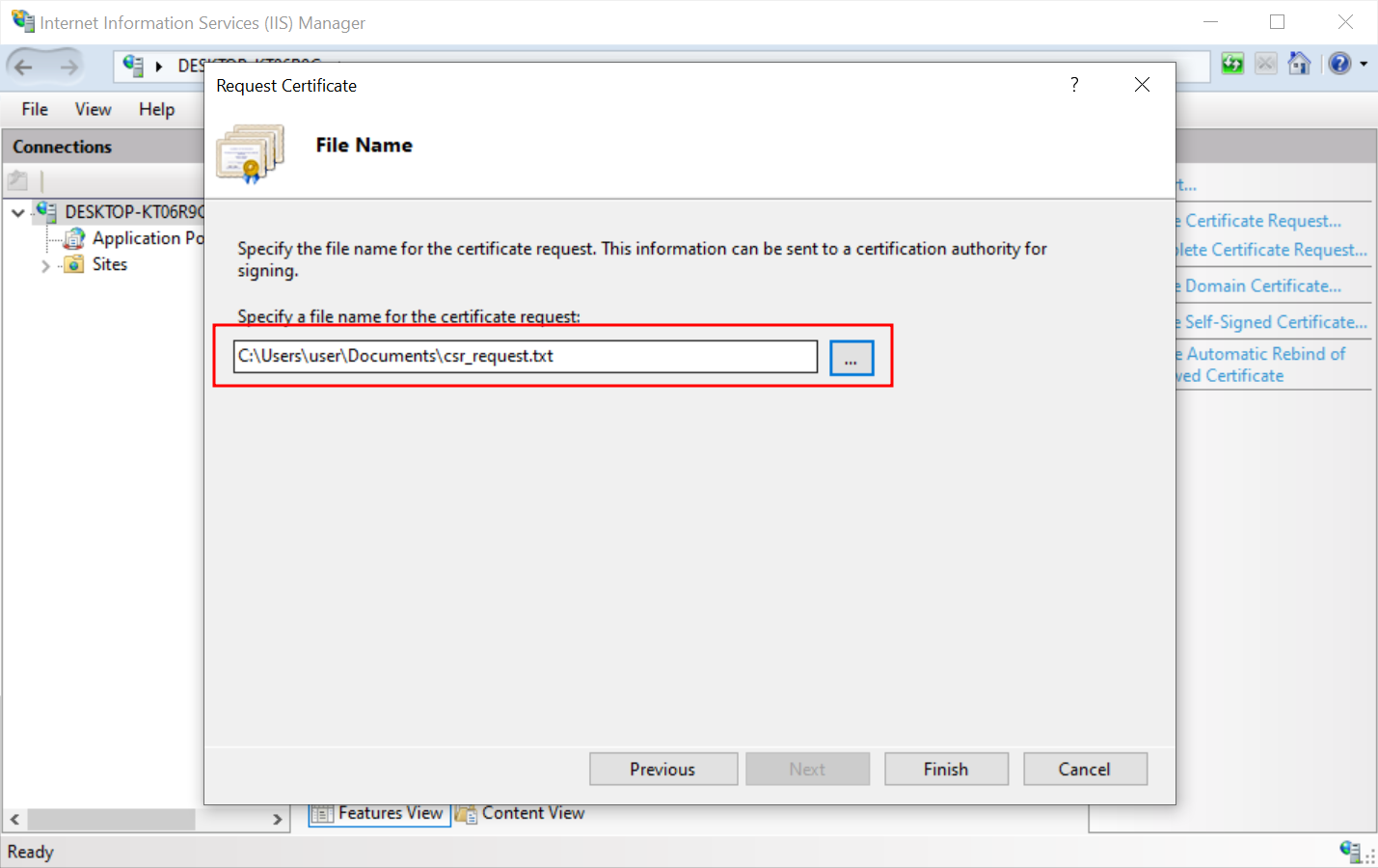Click the Forward navigation arrow in IIS Manager
This screenshot has height=868, width=1378.
tap(68, 67)
